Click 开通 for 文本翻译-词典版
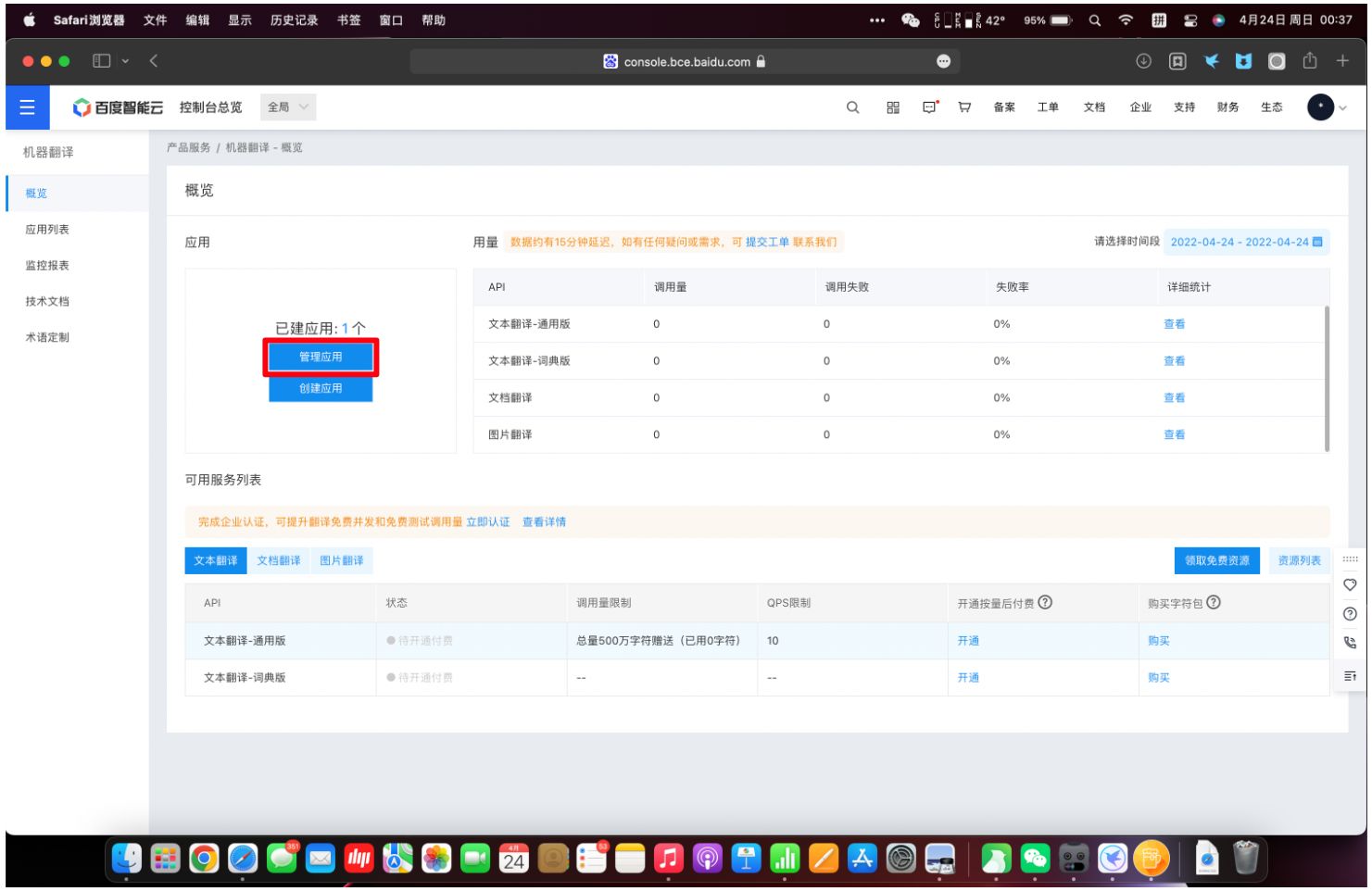The height and width of the screenshot is (891, 1372). [x=968, y=678]
